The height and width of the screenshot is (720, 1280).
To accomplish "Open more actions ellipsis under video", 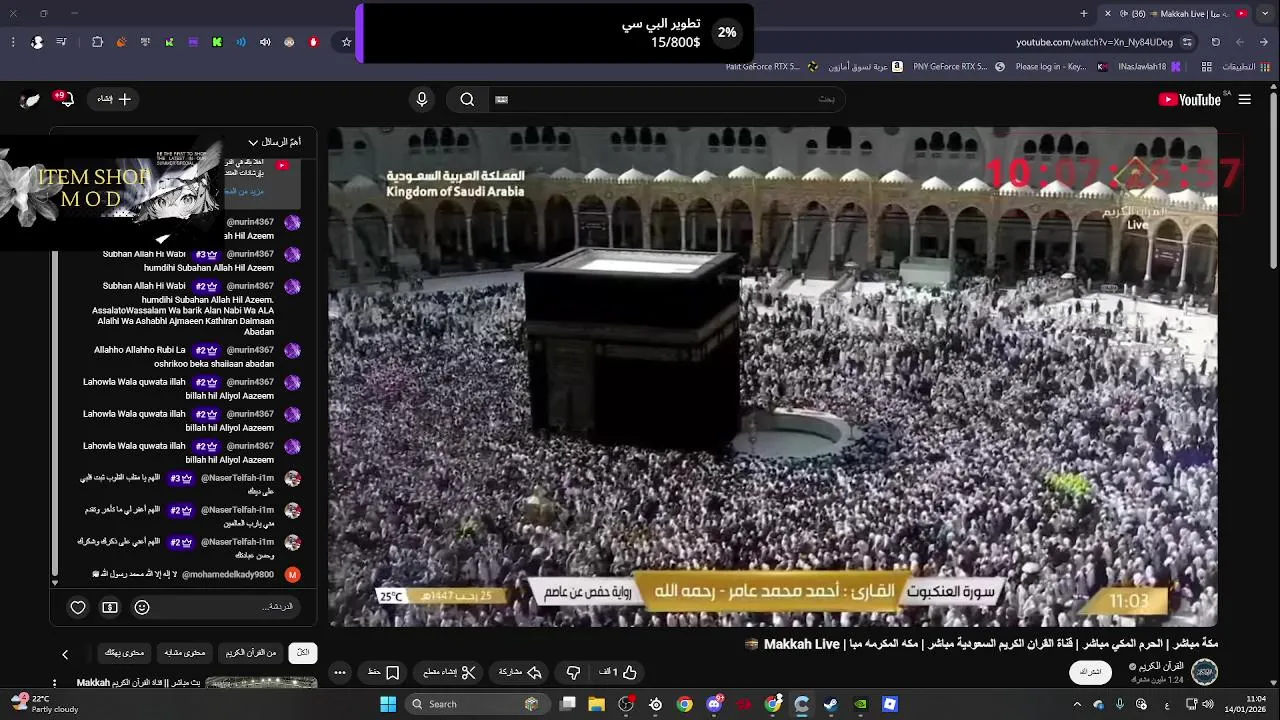I will coord(340,672).
